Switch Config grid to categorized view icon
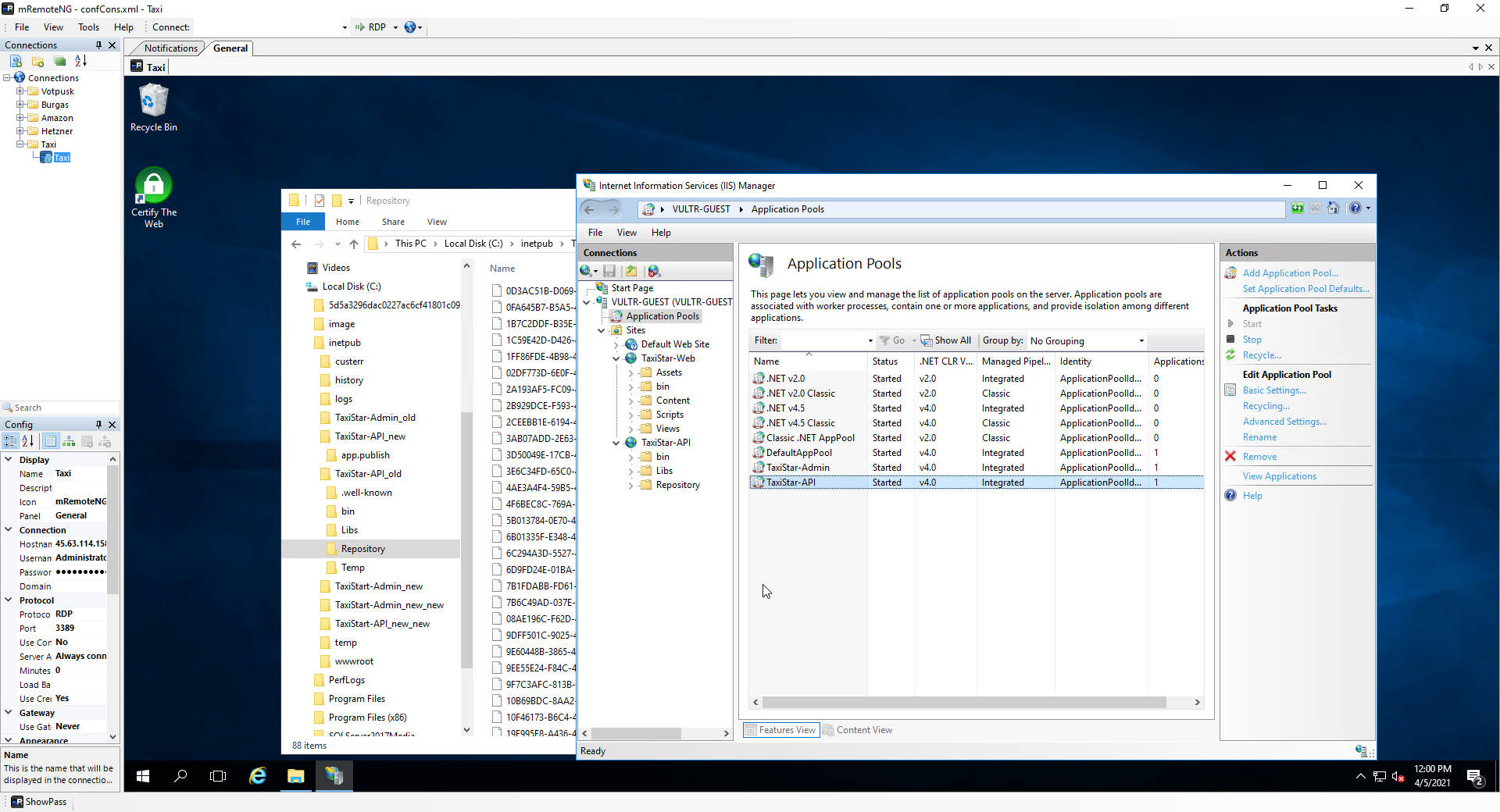Image resolution: width=1500 pixels, height=812 pixels. point(10,441)
